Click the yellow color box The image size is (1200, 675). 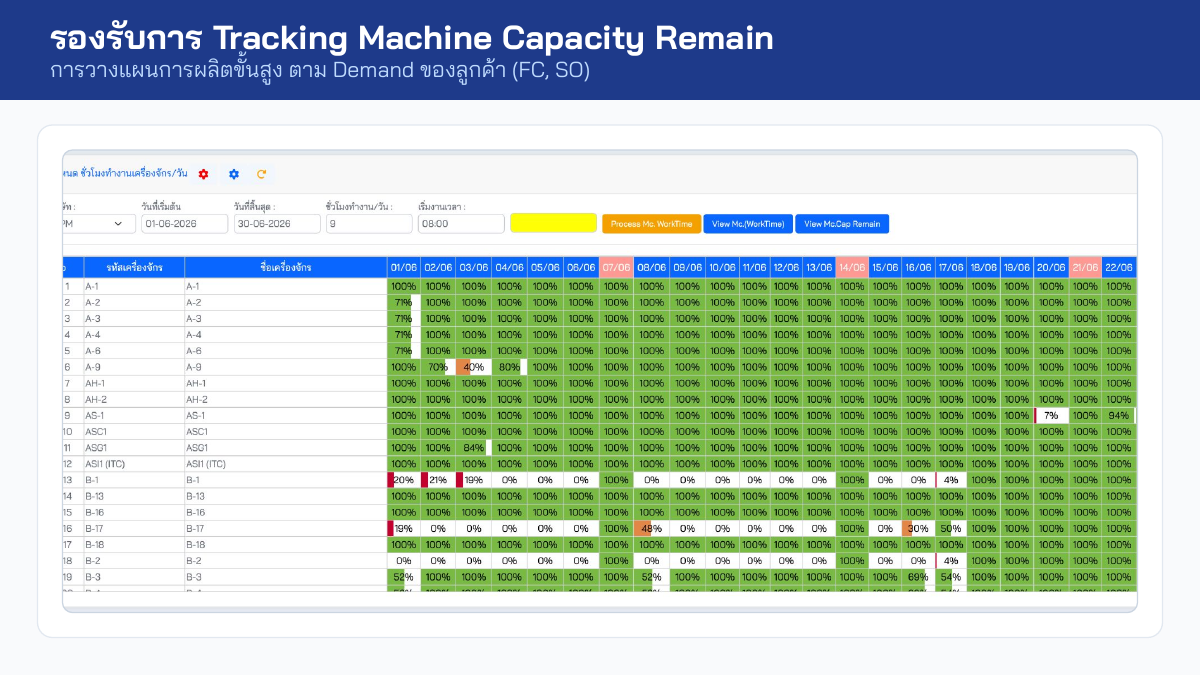553,223
